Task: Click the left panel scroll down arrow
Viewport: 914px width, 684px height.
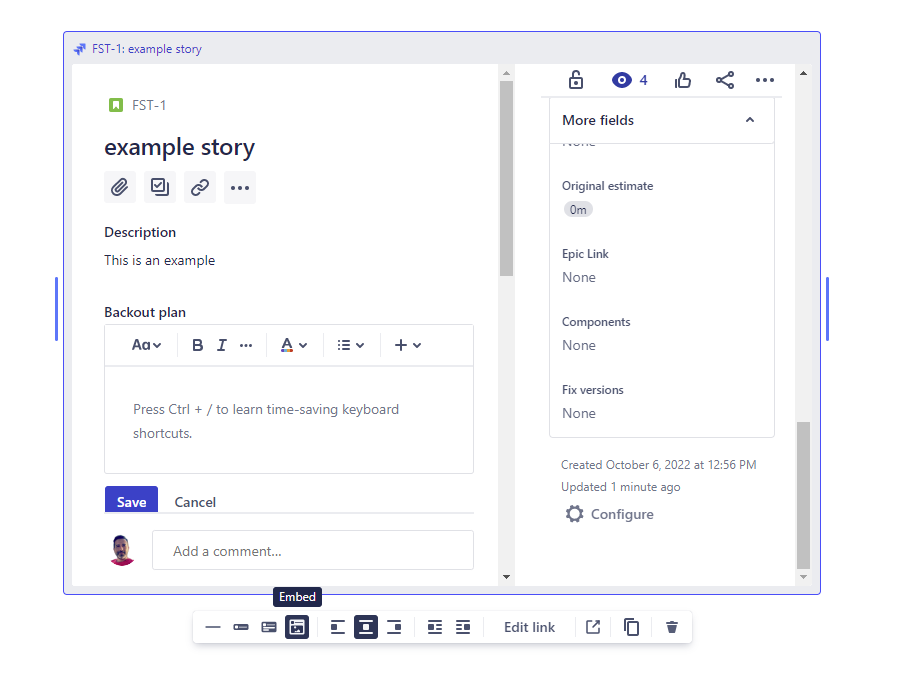Action: pos(506,577)
